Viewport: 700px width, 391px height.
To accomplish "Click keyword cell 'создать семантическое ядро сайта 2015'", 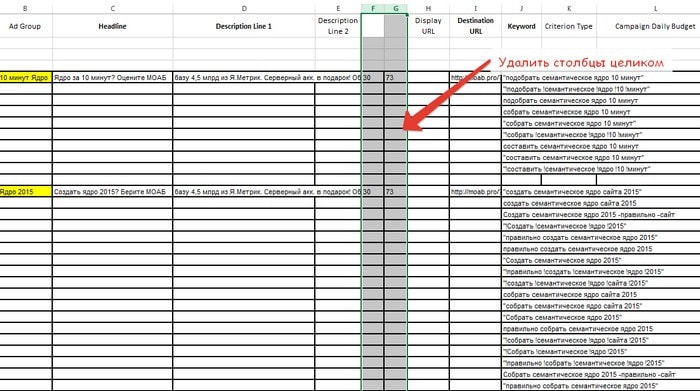I will tap(570, 203).
